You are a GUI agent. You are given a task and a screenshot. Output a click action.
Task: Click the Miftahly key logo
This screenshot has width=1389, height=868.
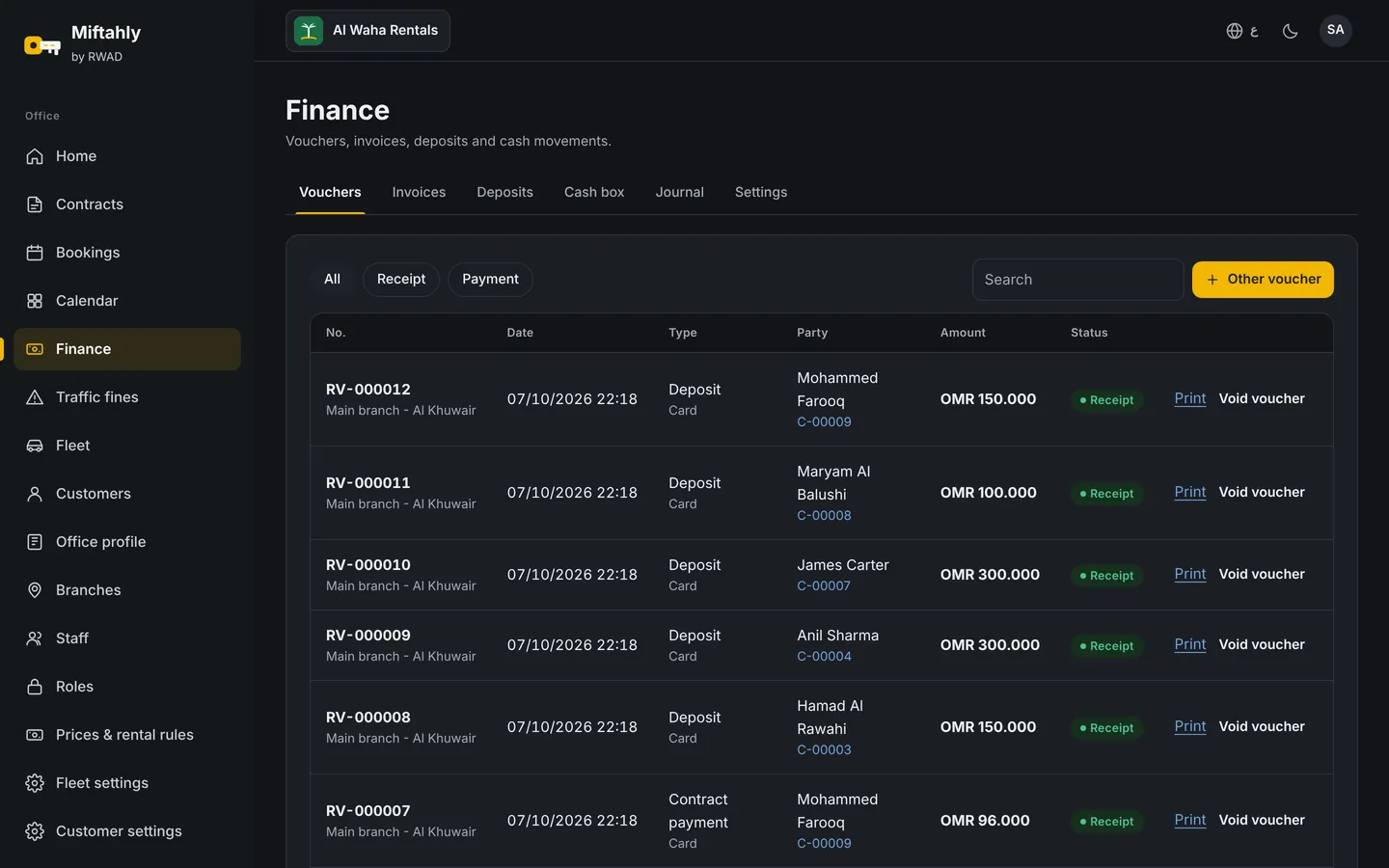click(x=42, y=44)
